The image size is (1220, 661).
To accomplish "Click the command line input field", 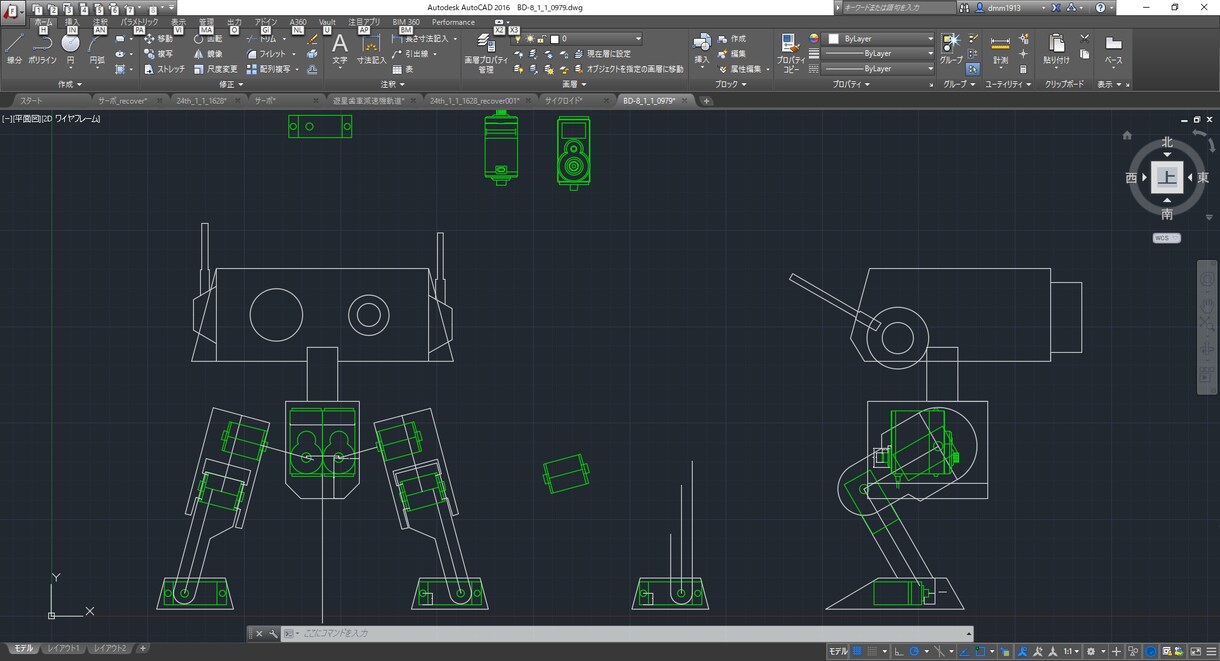I will pyautogui.click(x=630, y=634).
